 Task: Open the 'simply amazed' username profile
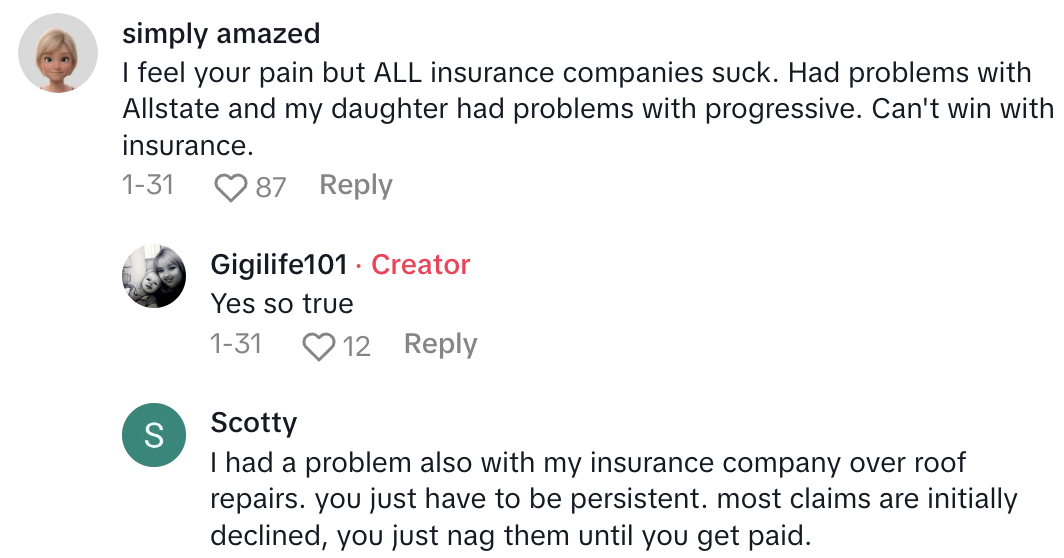pyautogui.click(x=221, y=33)
